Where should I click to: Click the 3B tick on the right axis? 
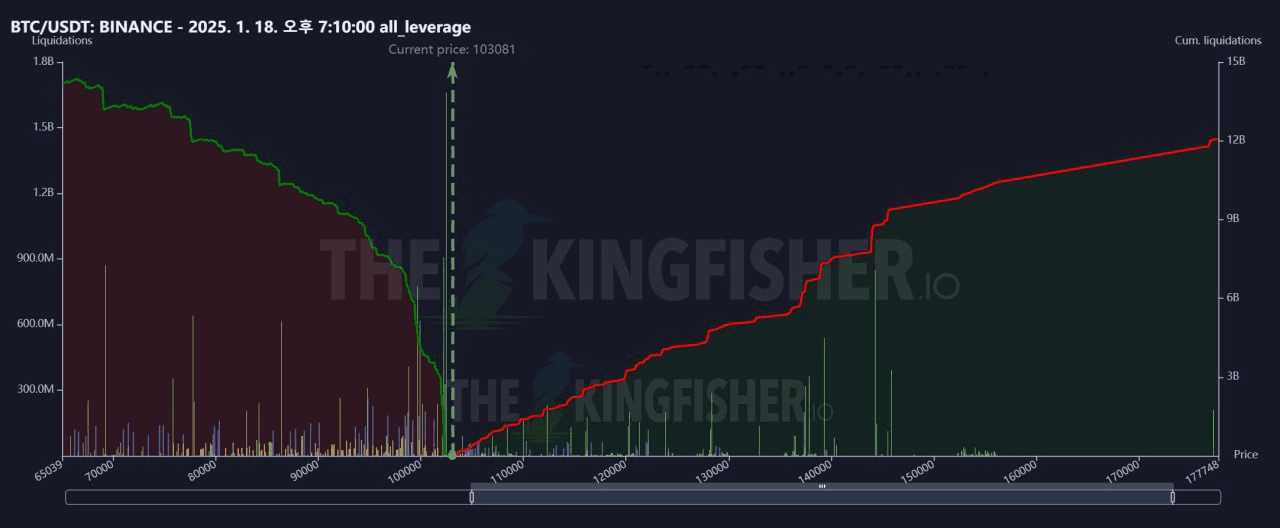[1233, 377]
